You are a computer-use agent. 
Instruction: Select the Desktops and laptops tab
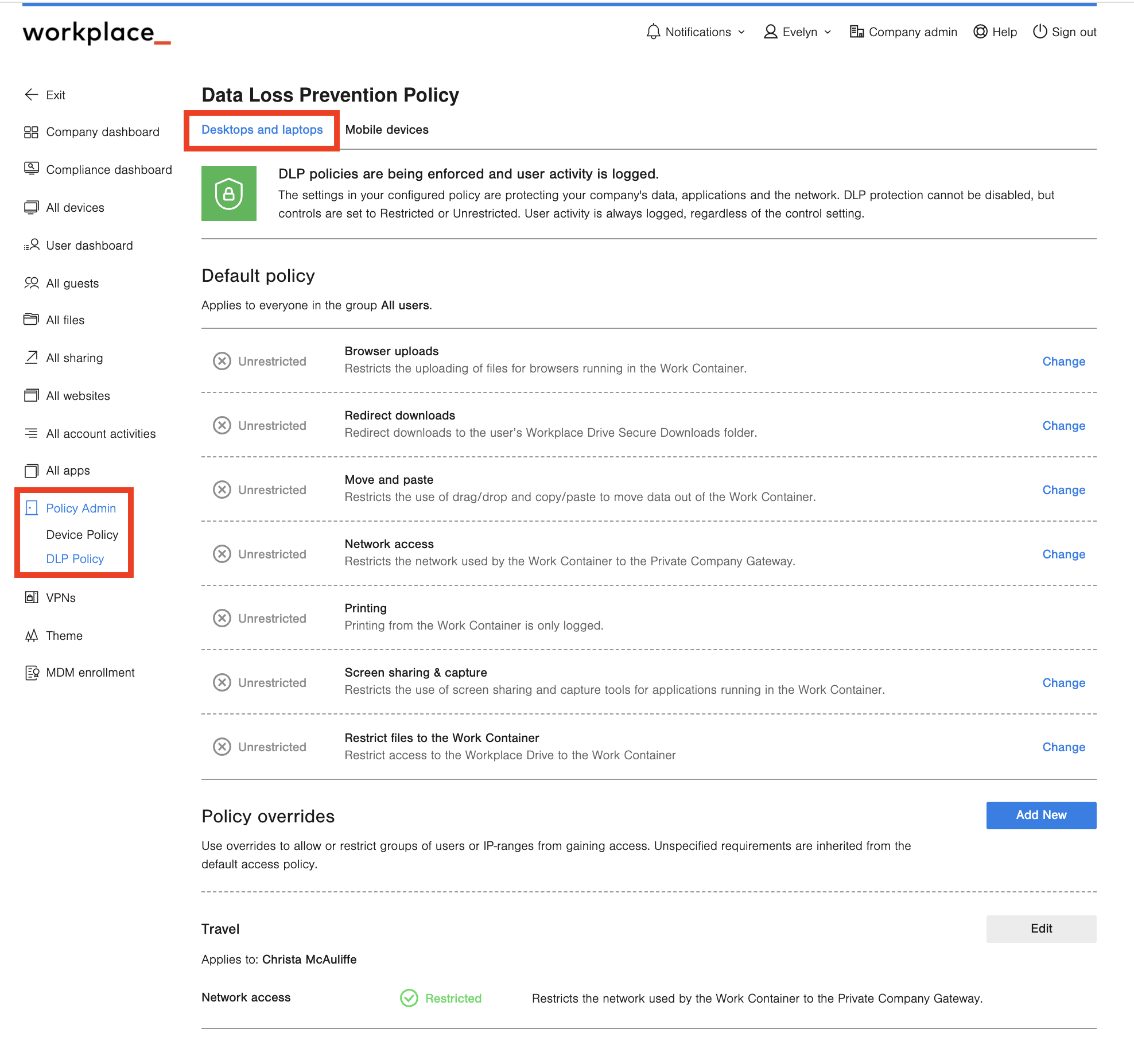(262, 130)
